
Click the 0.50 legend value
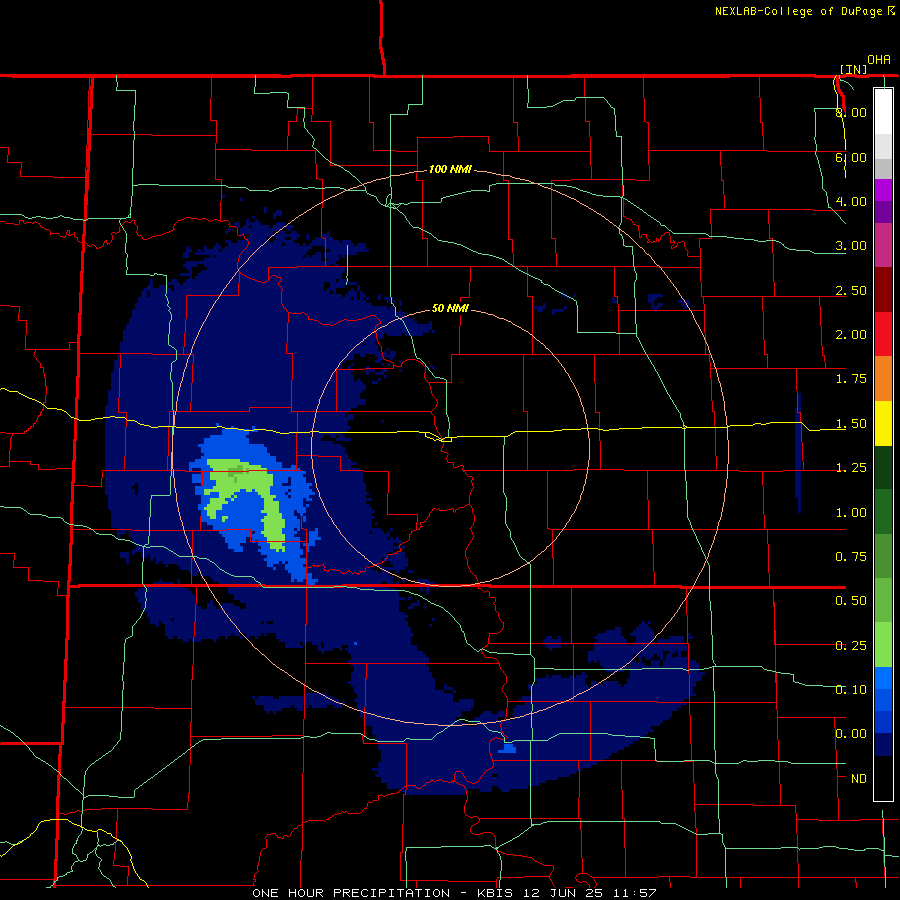click(x=851, y=601)
